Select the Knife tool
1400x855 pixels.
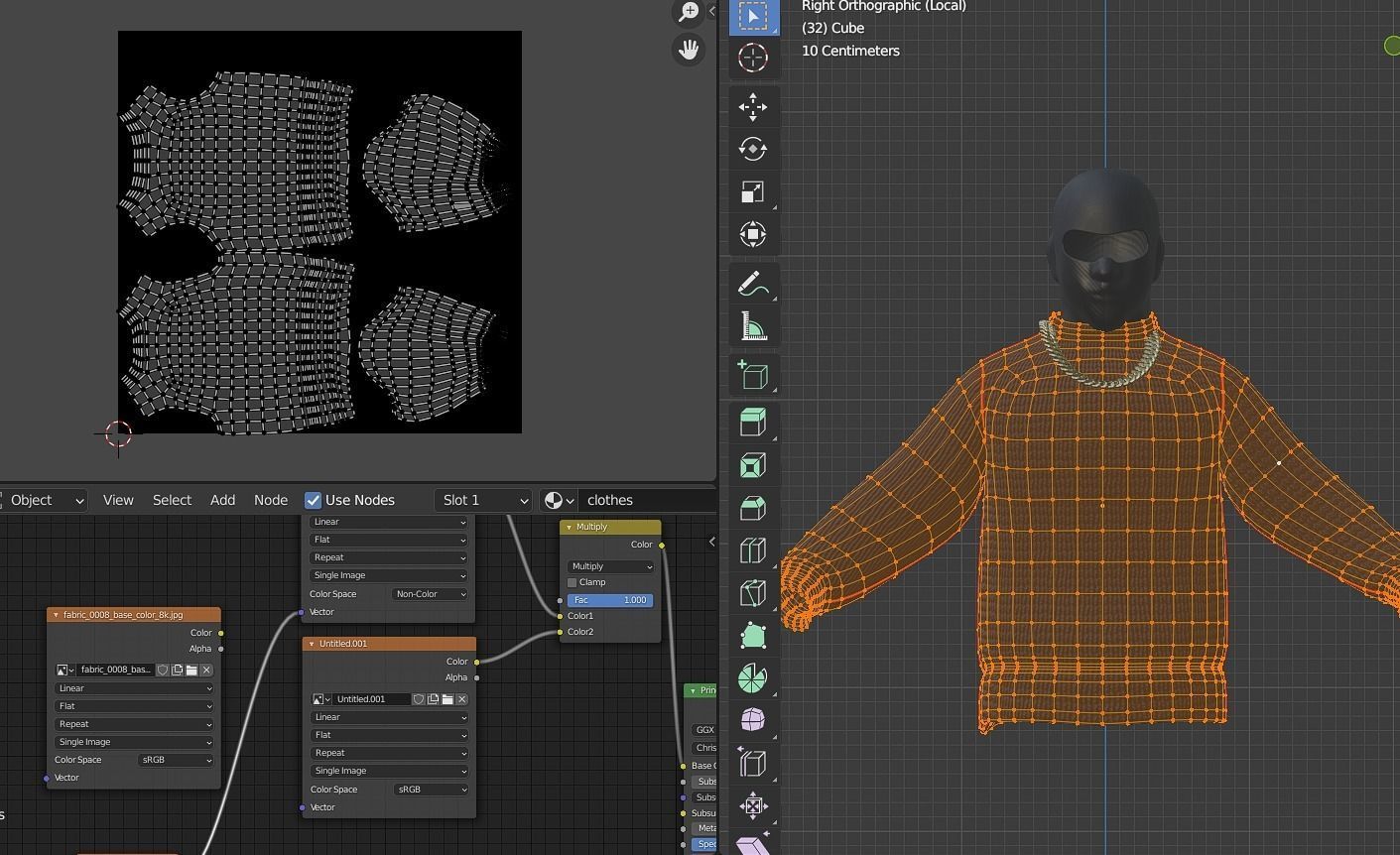click(753, 594)
